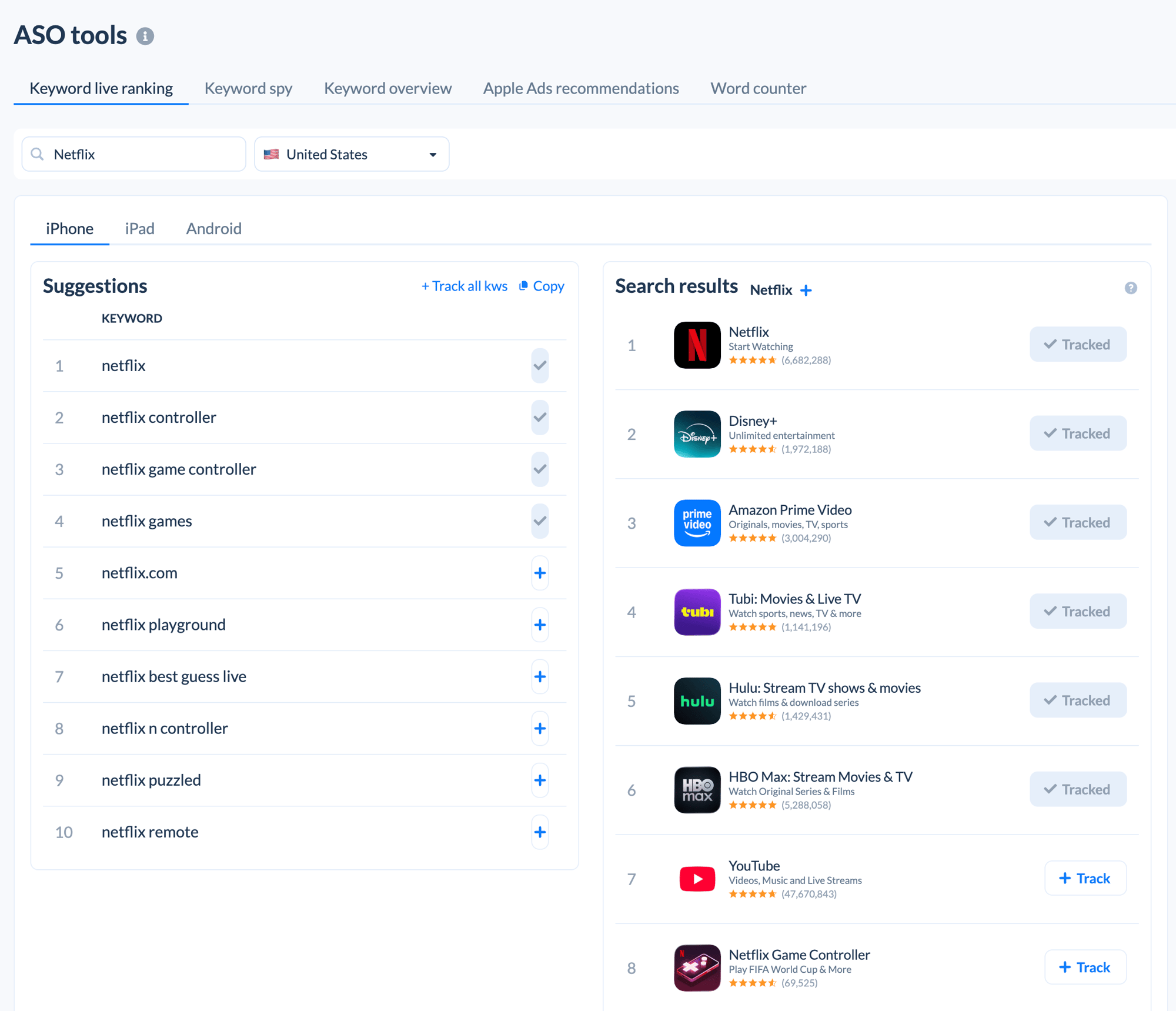1176x1011 pixels.
Task: Open the YouTube app icon
Action: (697, 879)
